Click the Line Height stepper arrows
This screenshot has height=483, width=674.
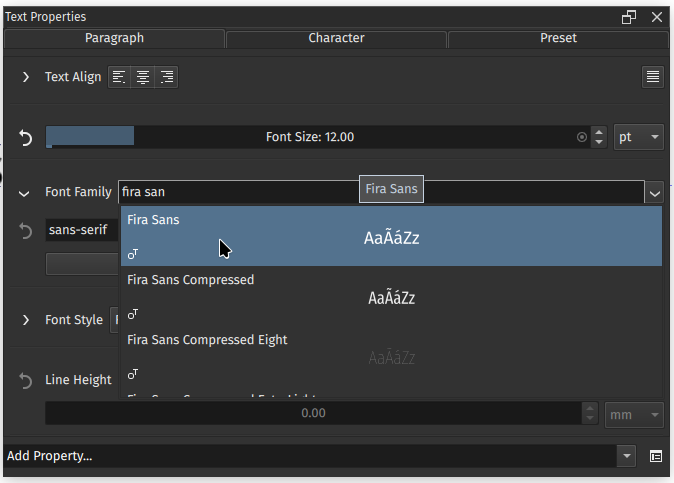[590, 413]
